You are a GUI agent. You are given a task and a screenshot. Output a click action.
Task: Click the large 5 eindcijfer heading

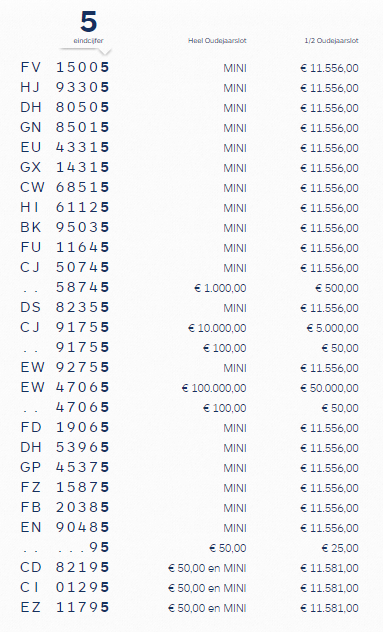88,22
